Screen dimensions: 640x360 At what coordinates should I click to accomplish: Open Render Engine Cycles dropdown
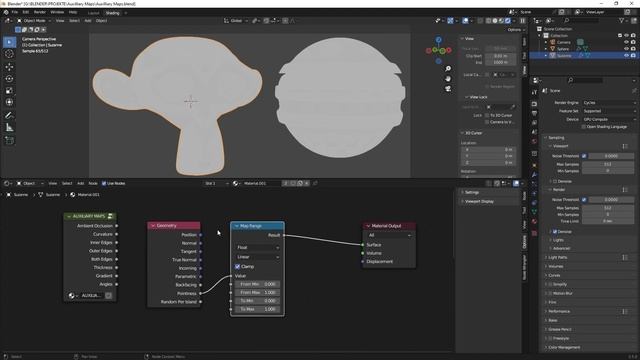click(609, 103)
